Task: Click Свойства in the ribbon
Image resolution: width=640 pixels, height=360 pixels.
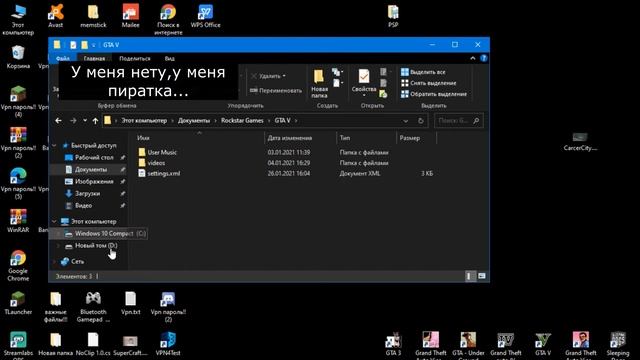Action: pyautogui.click(x=364, y=83)
